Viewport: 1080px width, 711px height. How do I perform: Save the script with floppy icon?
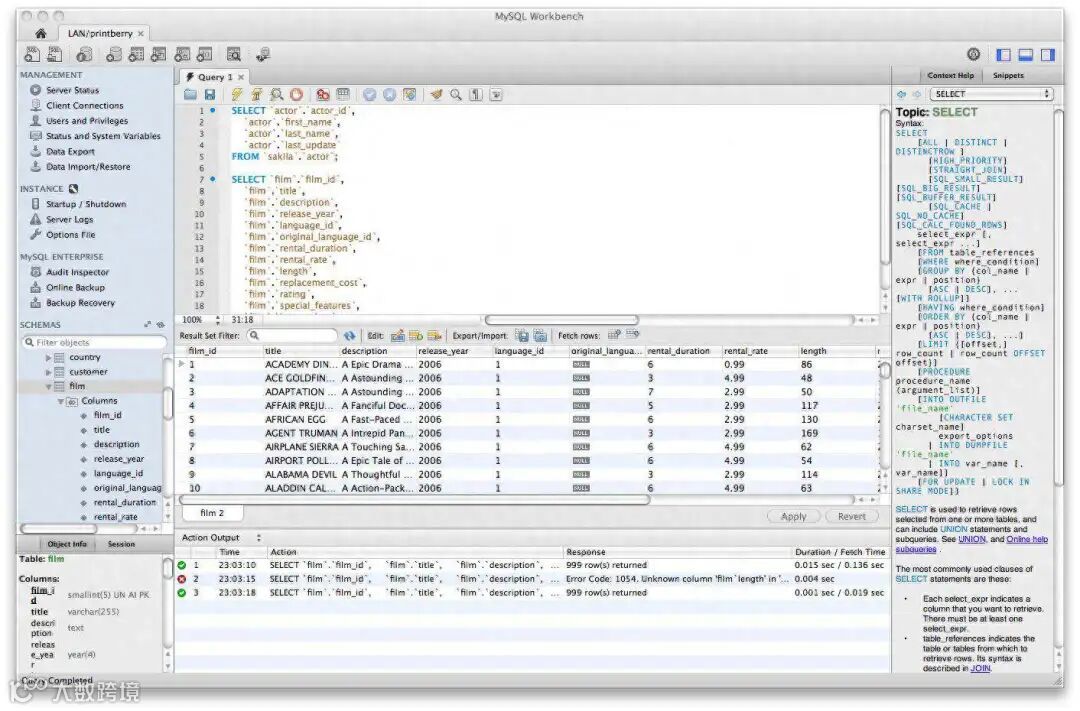tap(210, 95)
